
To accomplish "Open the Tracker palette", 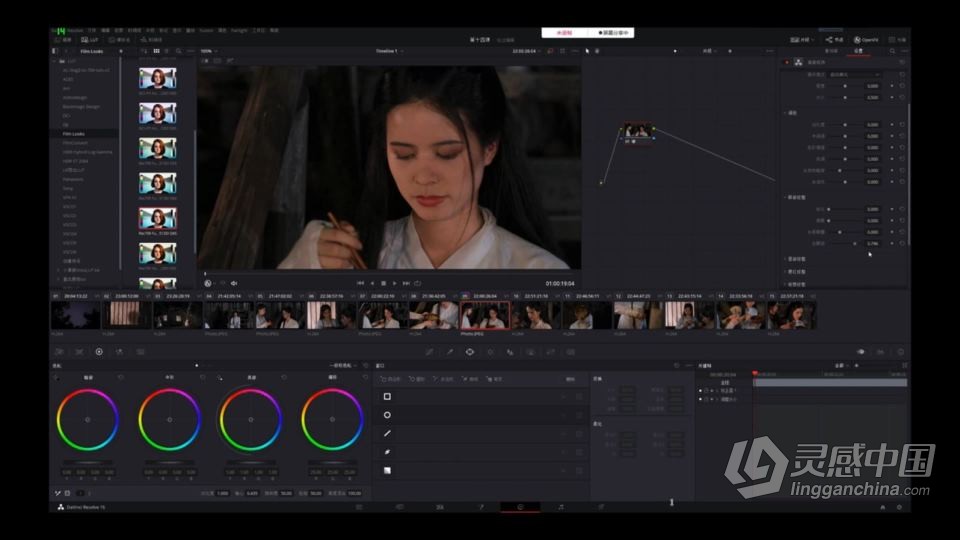I will (490, 352).
